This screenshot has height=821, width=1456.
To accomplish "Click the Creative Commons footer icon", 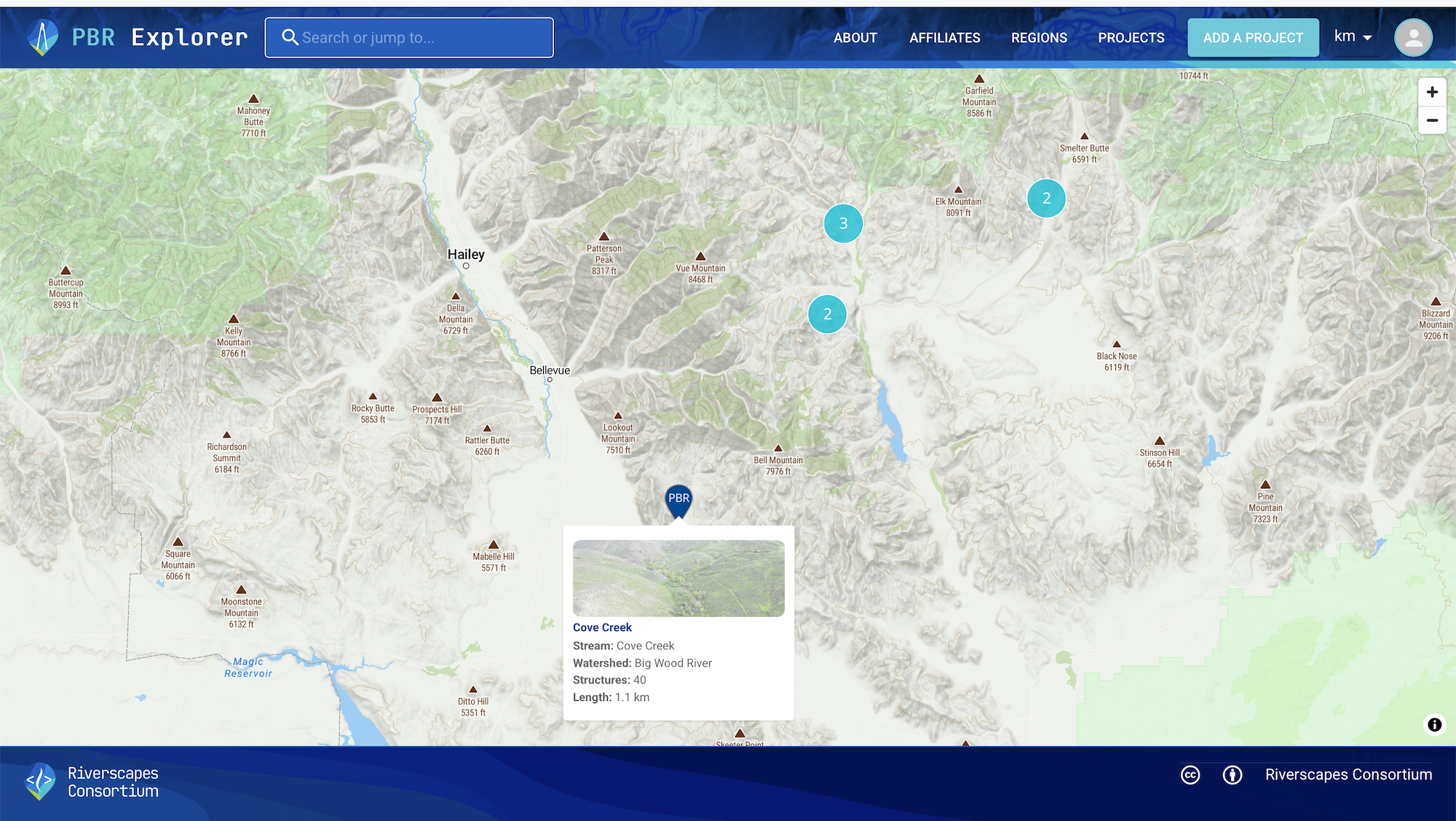I will pos(1190,775).
